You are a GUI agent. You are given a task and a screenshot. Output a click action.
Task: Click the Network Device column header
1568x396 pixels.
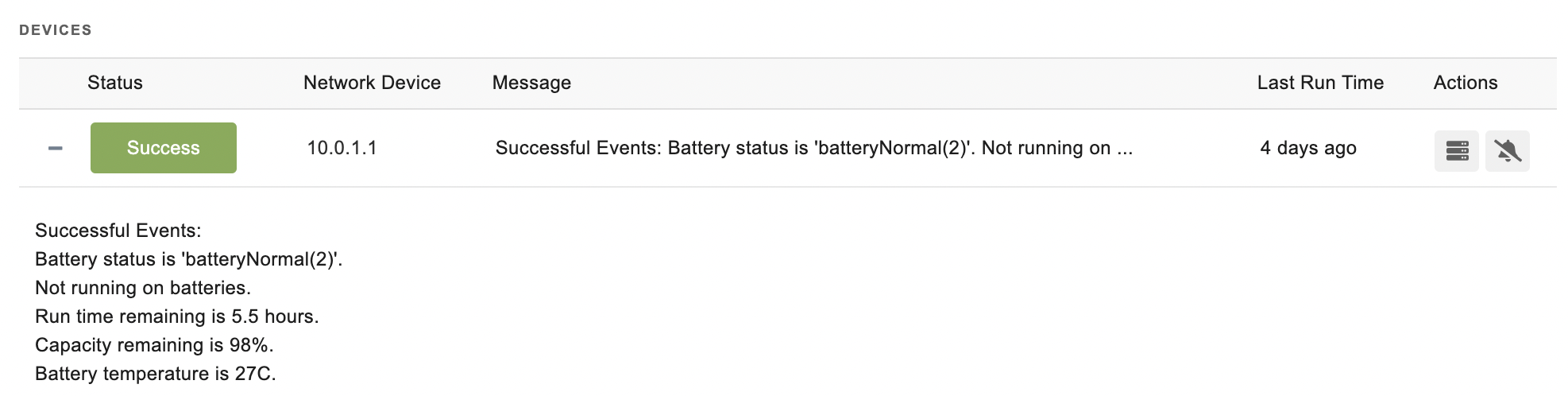click(372, 83)
